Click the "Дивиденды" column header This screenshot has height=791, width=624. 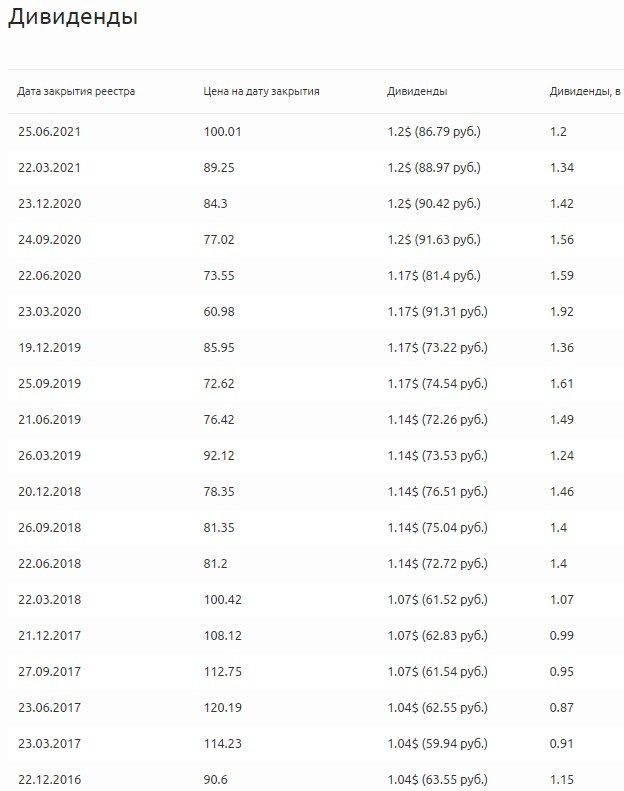[417, 92]
